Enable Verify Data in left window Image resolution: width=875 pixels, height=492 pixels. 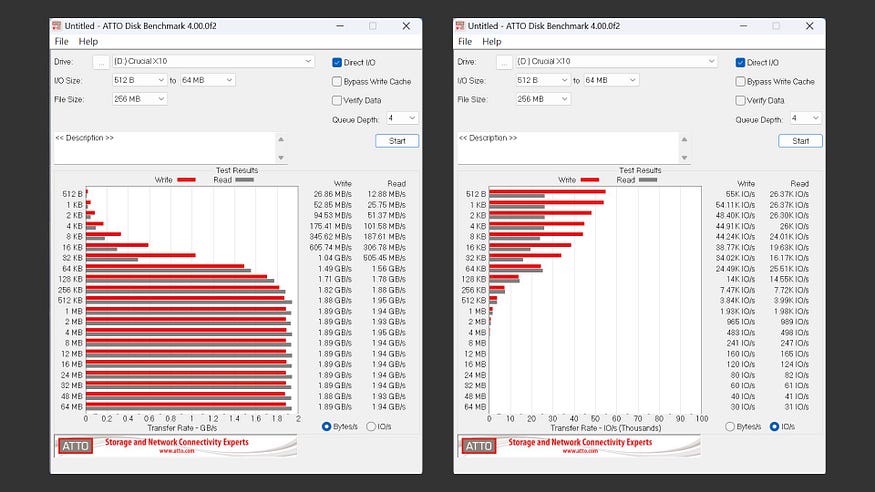(x=337, y=100)
